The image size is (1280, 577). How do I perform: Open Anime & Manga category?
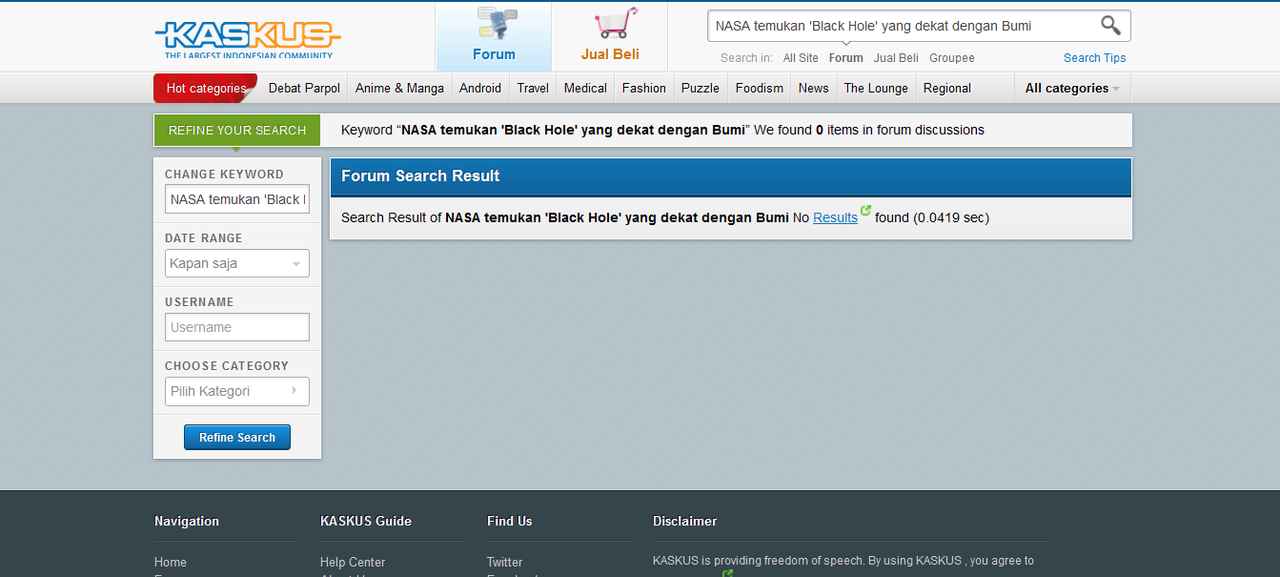coord(399,88)
